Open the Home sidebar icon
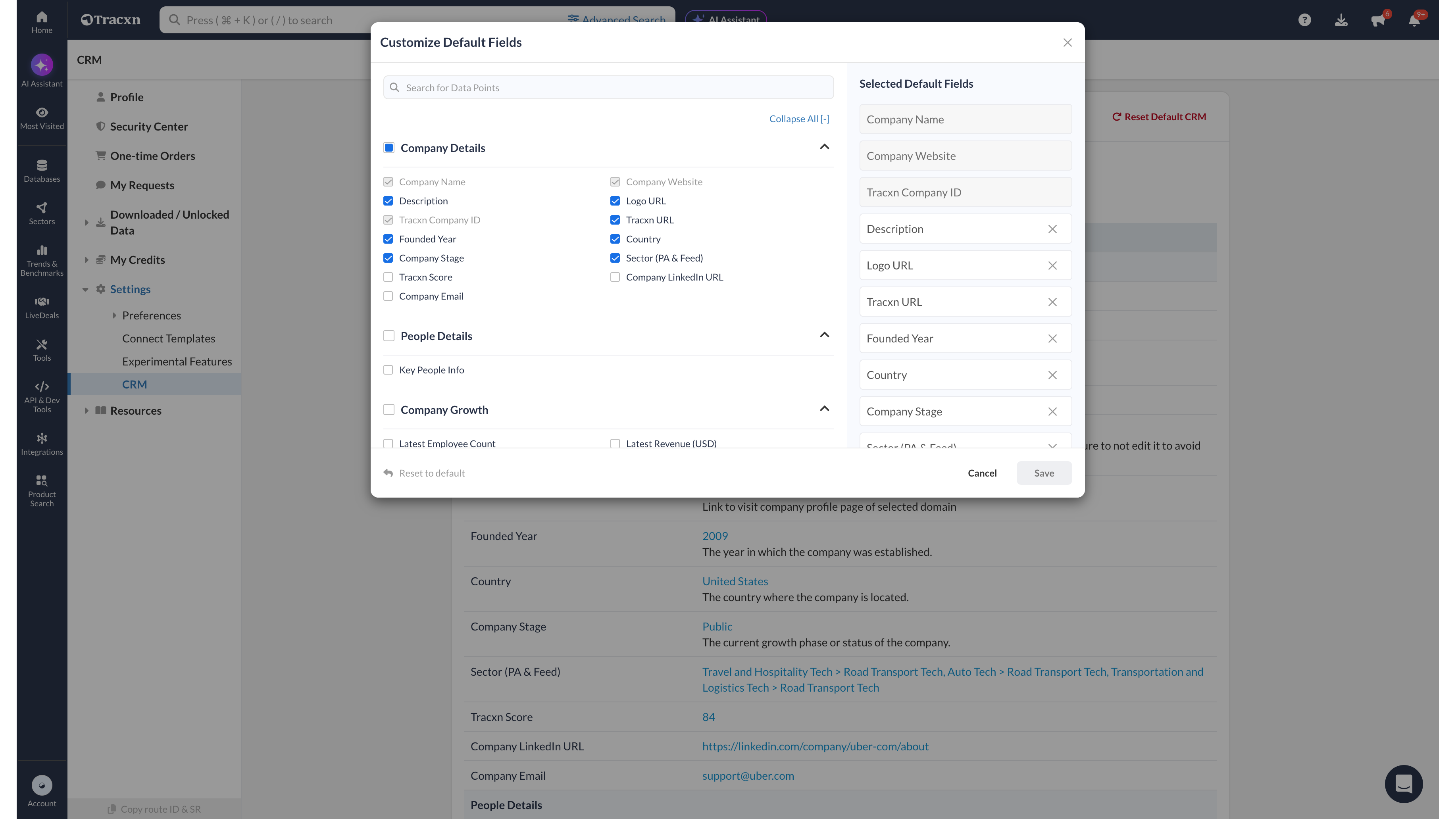This screenshot has width=1456, height=819. click(42, 22)
